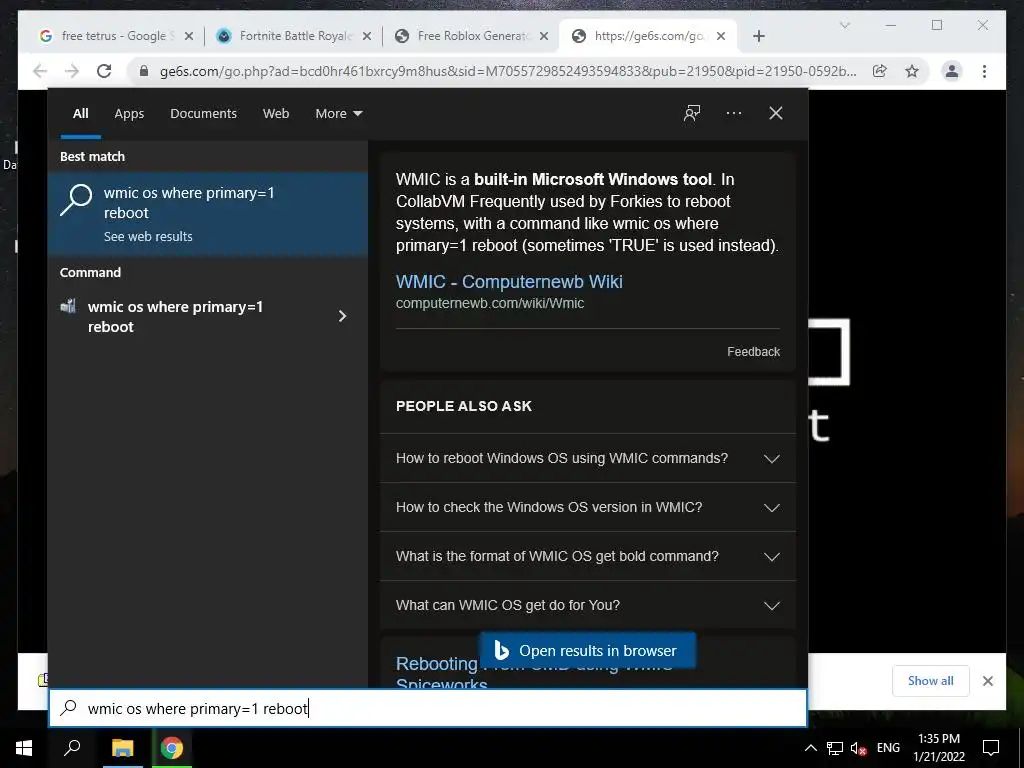Image resolution: width=1024 pixels, height=768 pixels.
Task: Click computernewb.com/wiki/Wmic URL
Action: (x=490, y=303)
